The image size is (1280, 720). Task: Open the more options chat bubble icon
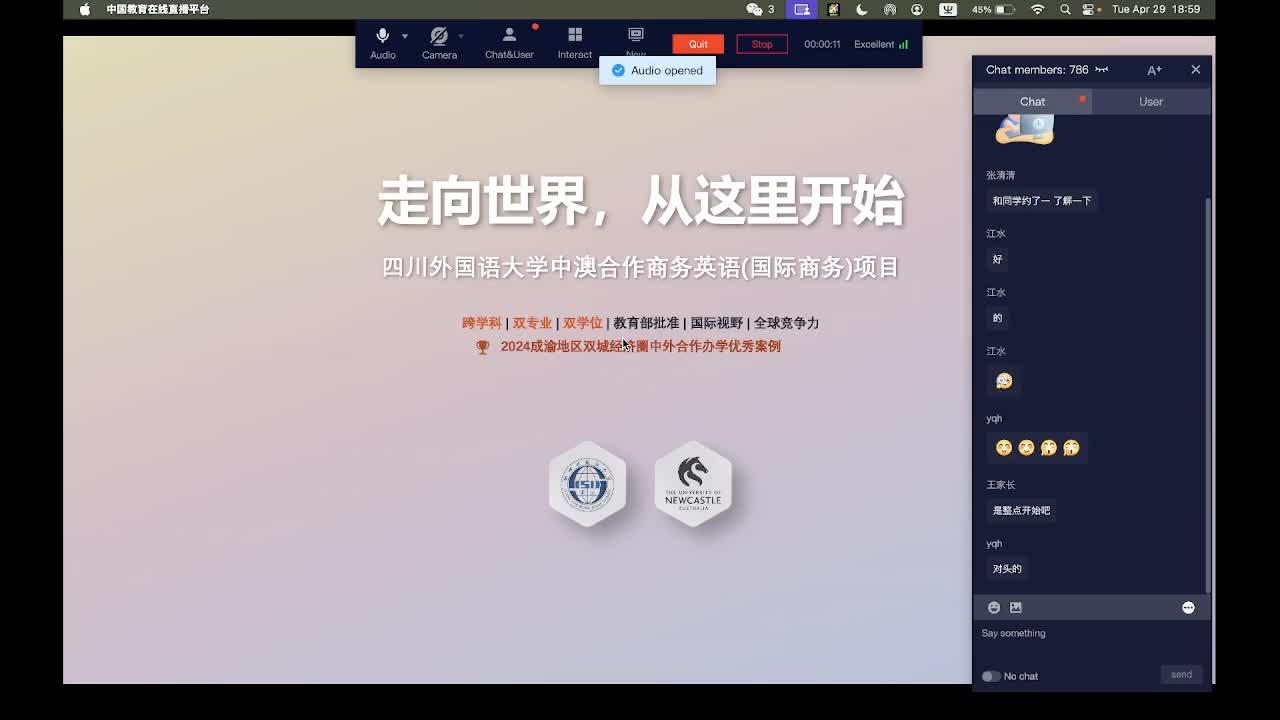pyautogui.click(x=1188, y=607)
